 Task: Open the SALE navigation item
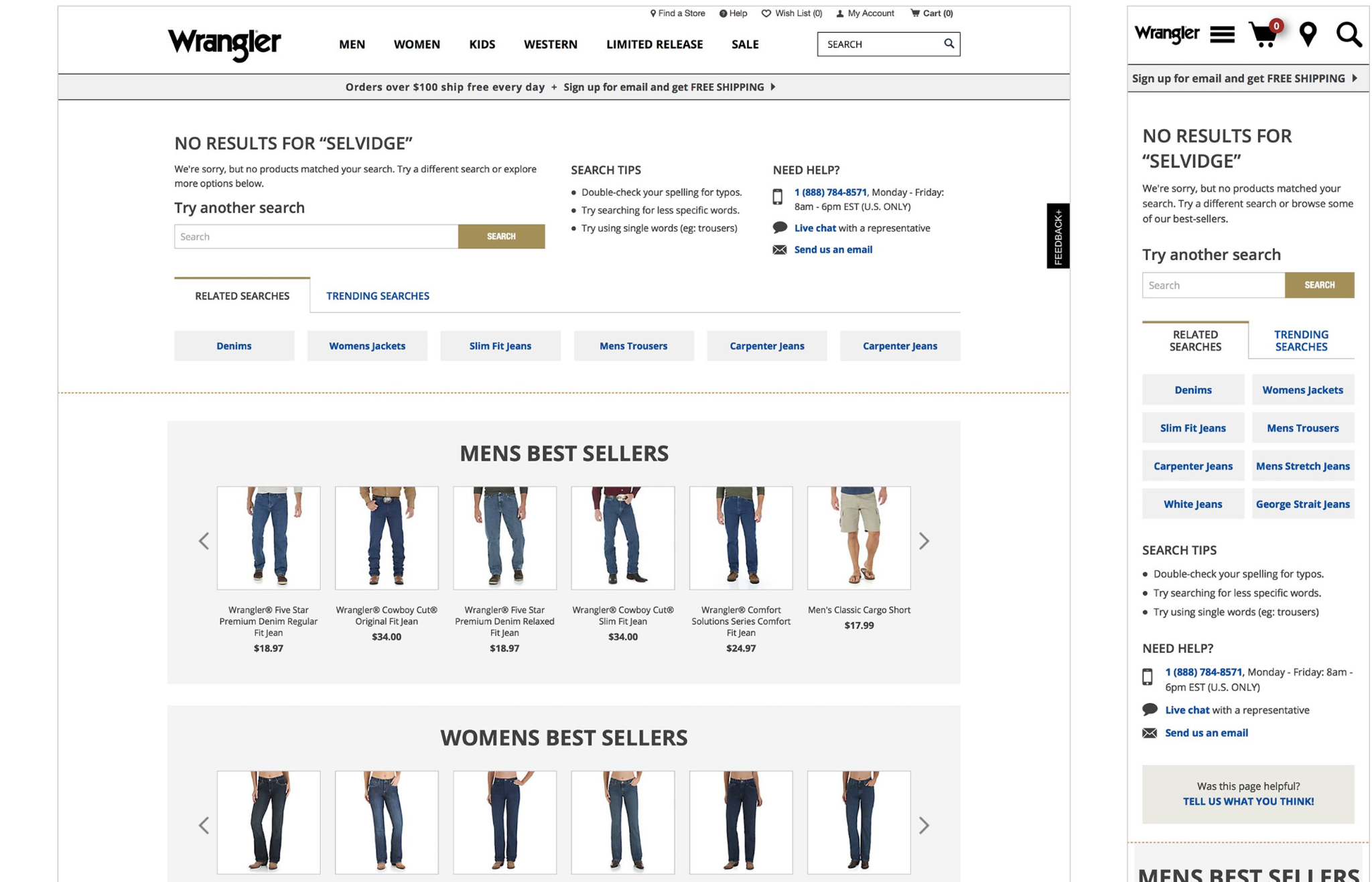point(744,44)
